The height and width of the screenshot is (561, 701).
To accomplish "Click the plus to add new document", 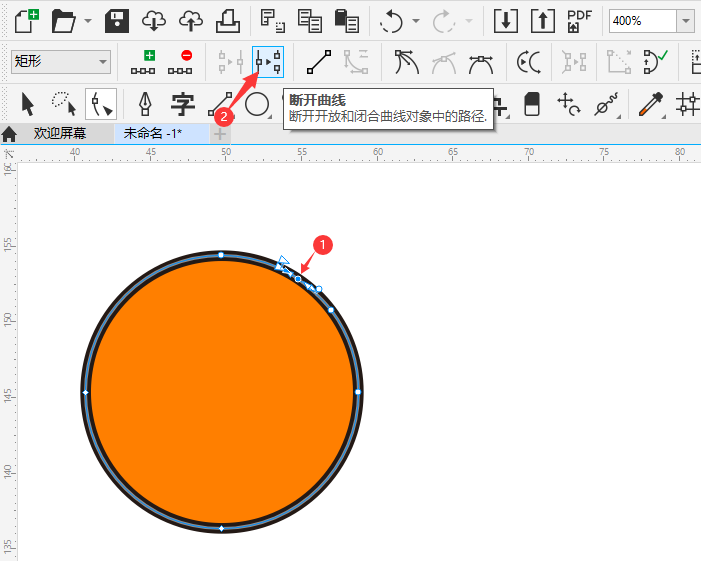I will pos(220,133).
